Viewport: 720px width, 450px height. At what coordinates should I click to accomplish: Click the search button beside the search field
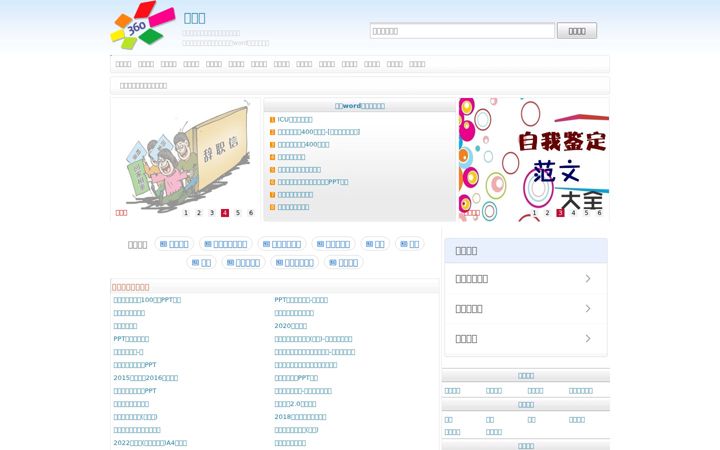(x=577, y=31)
